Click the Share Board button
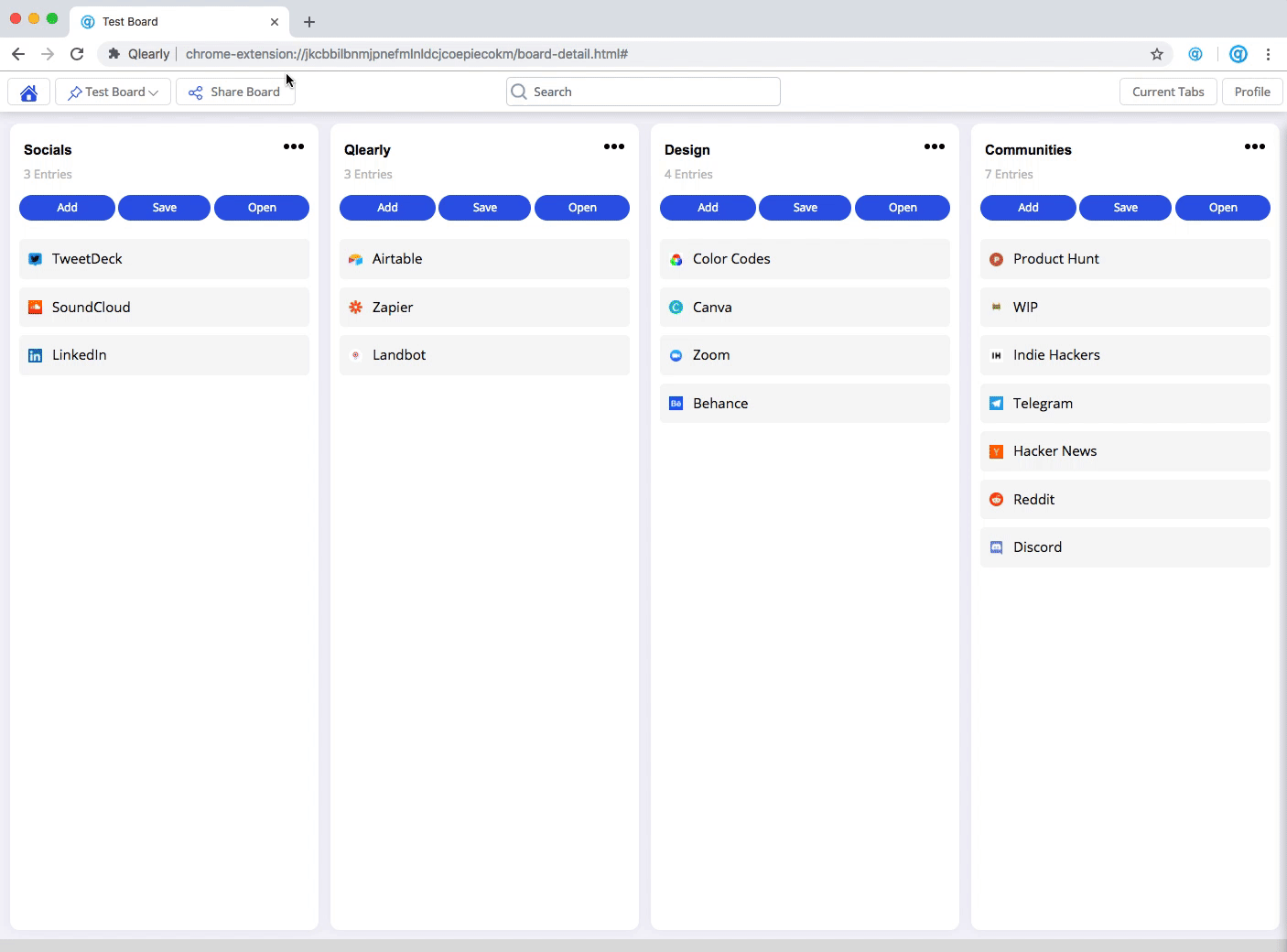Image resolution: width=1287 pixels, height=952 pixels. [x=235, y=92]
